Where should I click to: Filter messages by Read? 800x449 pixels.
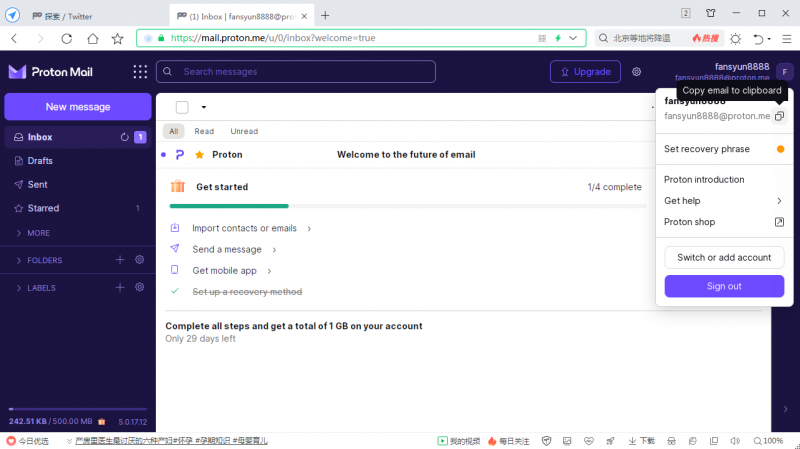click(x=204, y=131)
